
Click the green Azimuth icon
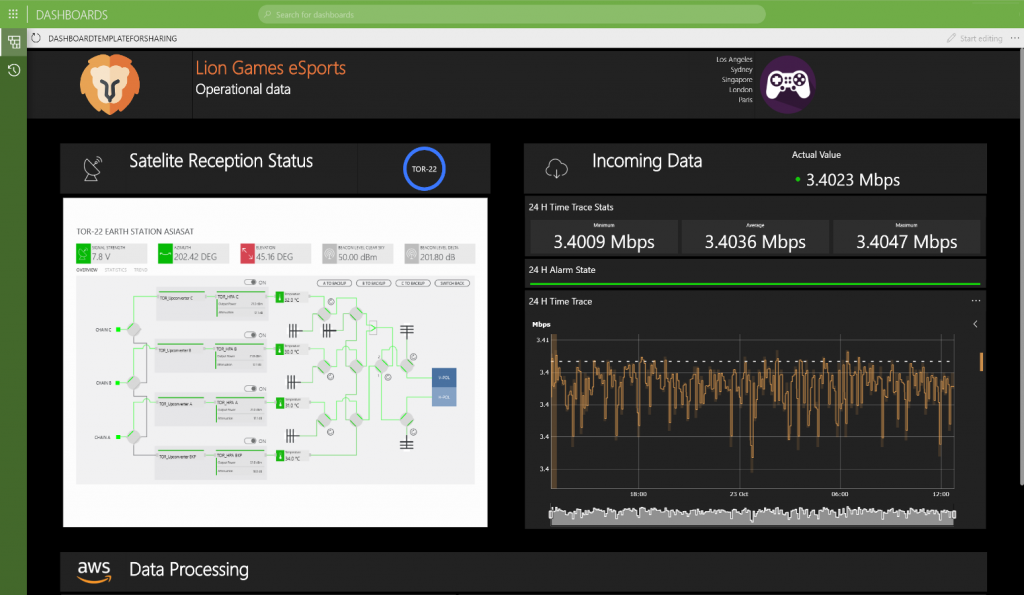coord(165,253)
